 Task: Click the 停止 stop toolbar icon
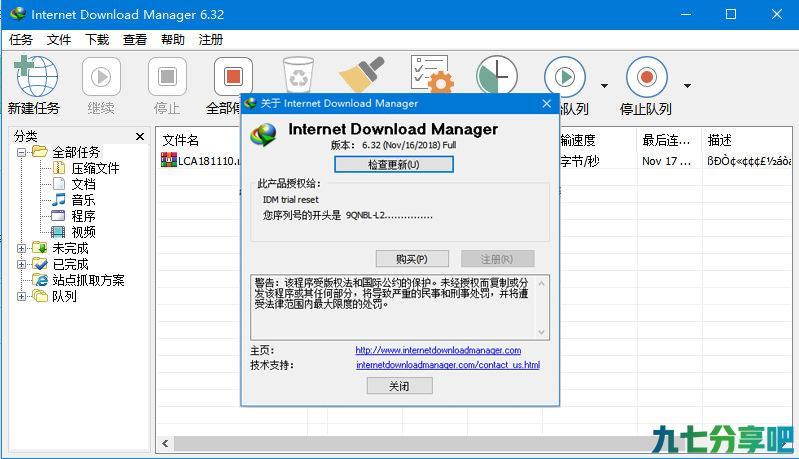pos(167,76)
